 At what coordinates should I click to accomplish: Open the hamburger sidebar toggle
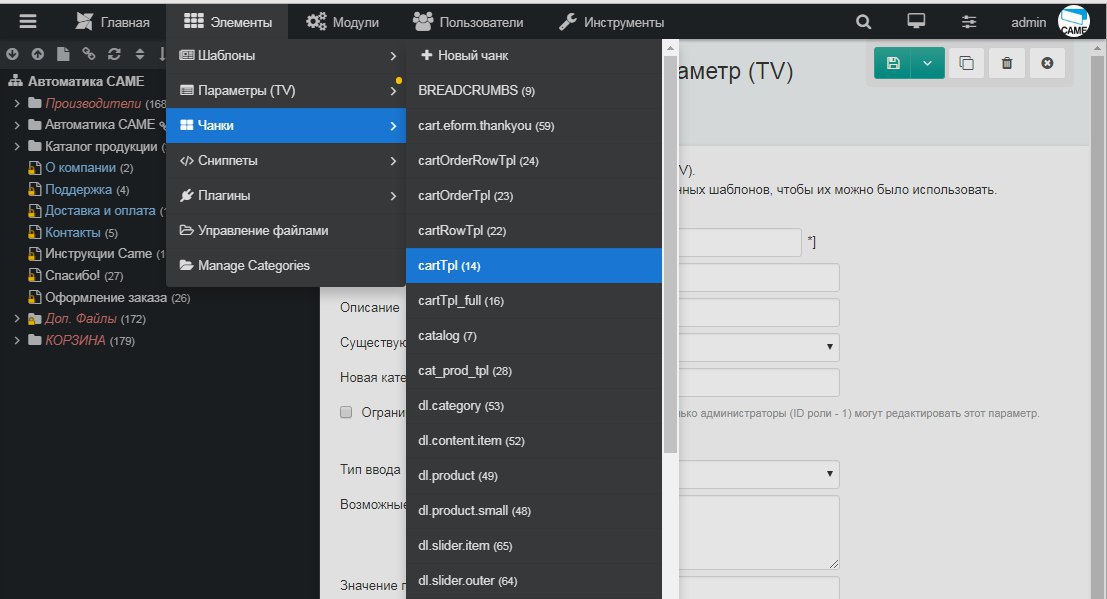tap(28, 22)
